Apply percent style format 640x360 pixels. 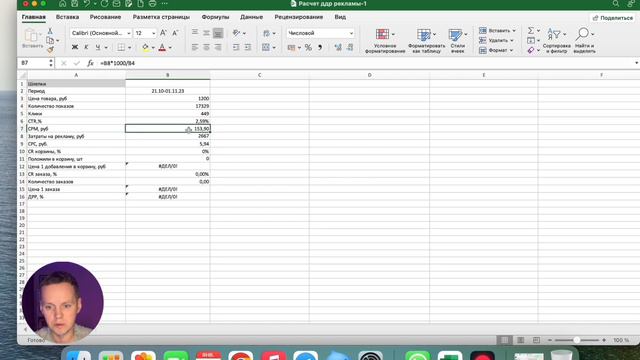308,48
